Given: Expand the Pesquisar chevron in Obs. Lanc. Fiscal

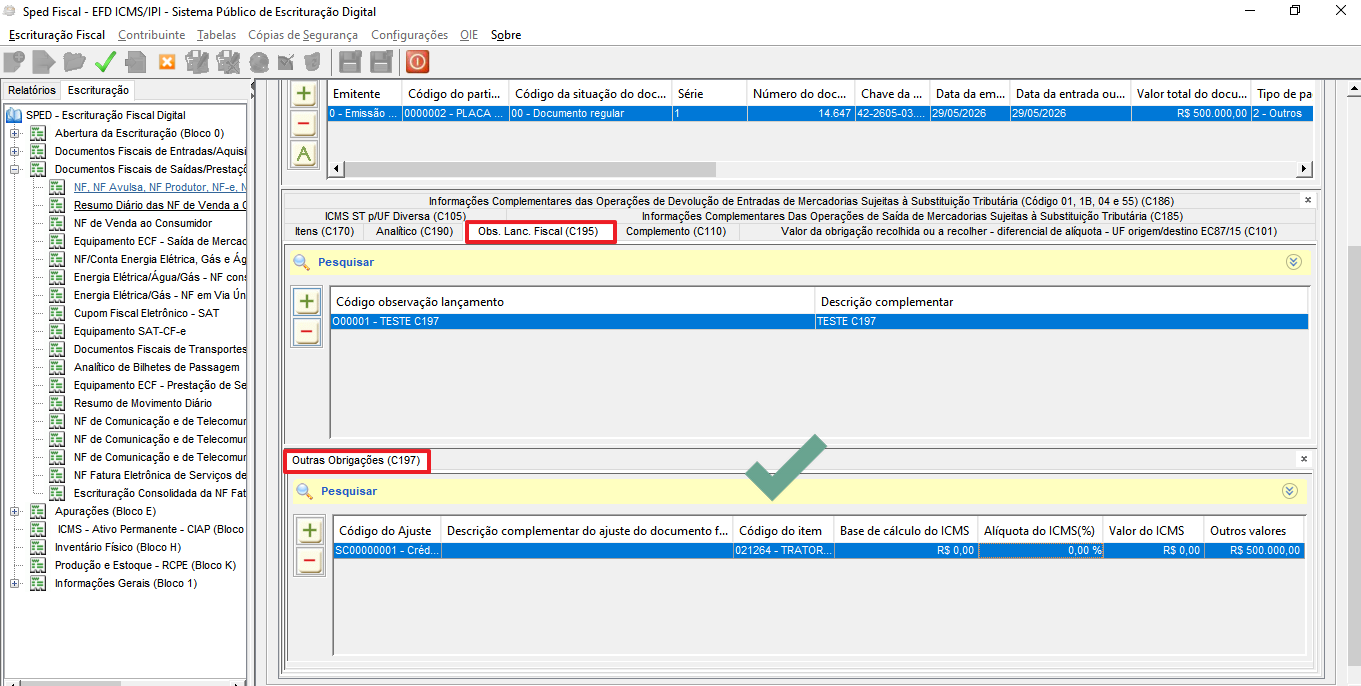Looking at the screenshot, I should click(1293, 262).
